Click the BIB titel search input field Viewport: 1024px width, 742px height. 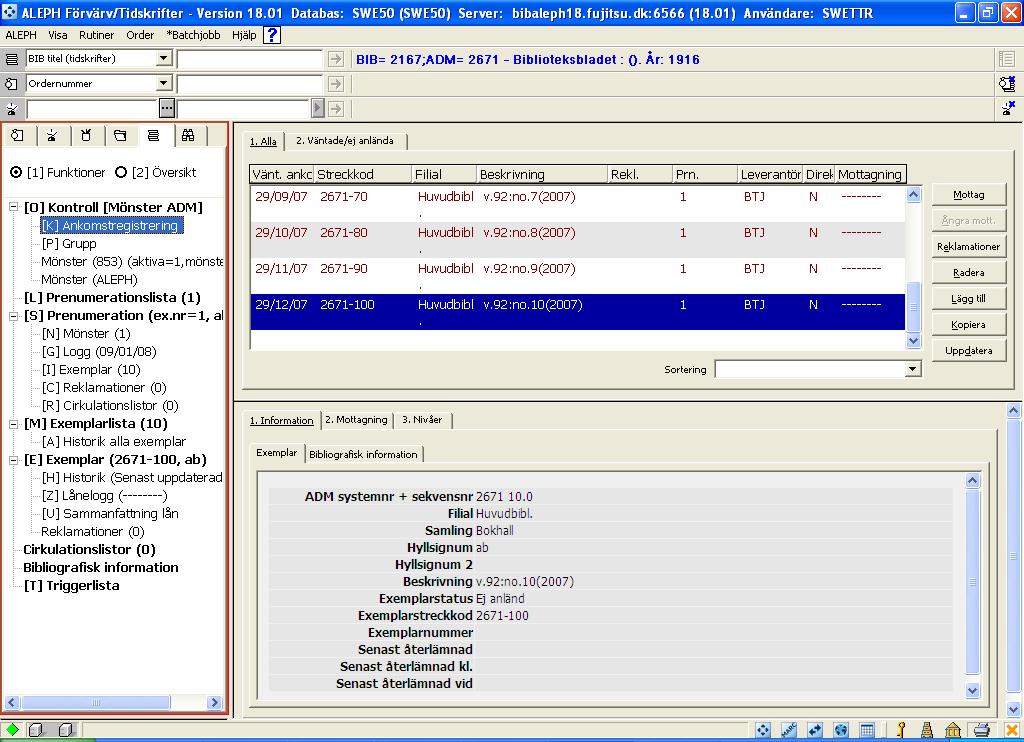click(250, 59)
